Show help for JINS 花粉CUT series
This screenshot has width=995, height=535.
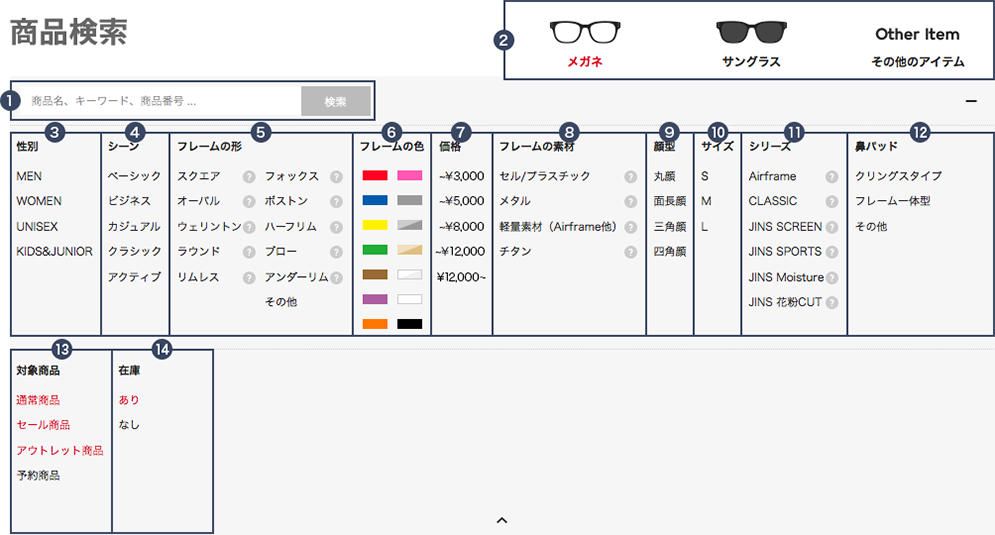(x=832, y=303)
